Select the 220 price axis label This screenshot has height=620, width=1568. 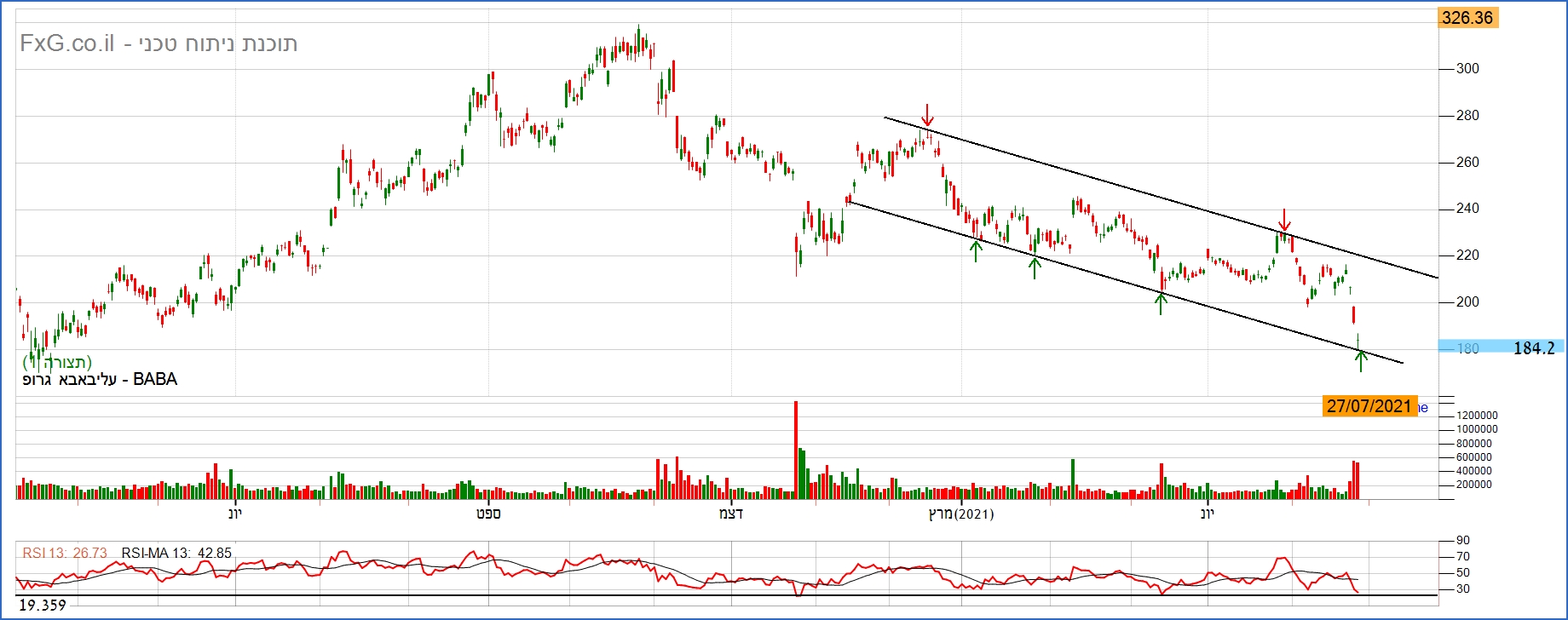pos(1467,255)
